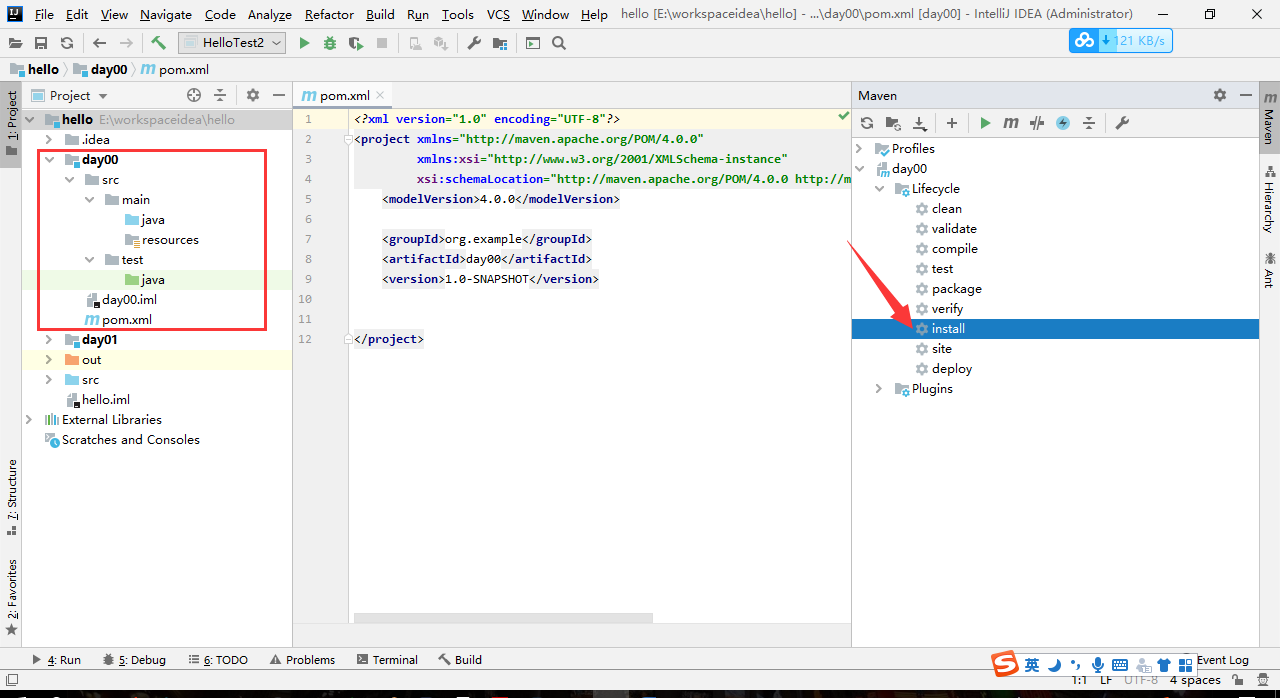
Task: Open the 5: Debug tool window
Action: pos(133,660)
